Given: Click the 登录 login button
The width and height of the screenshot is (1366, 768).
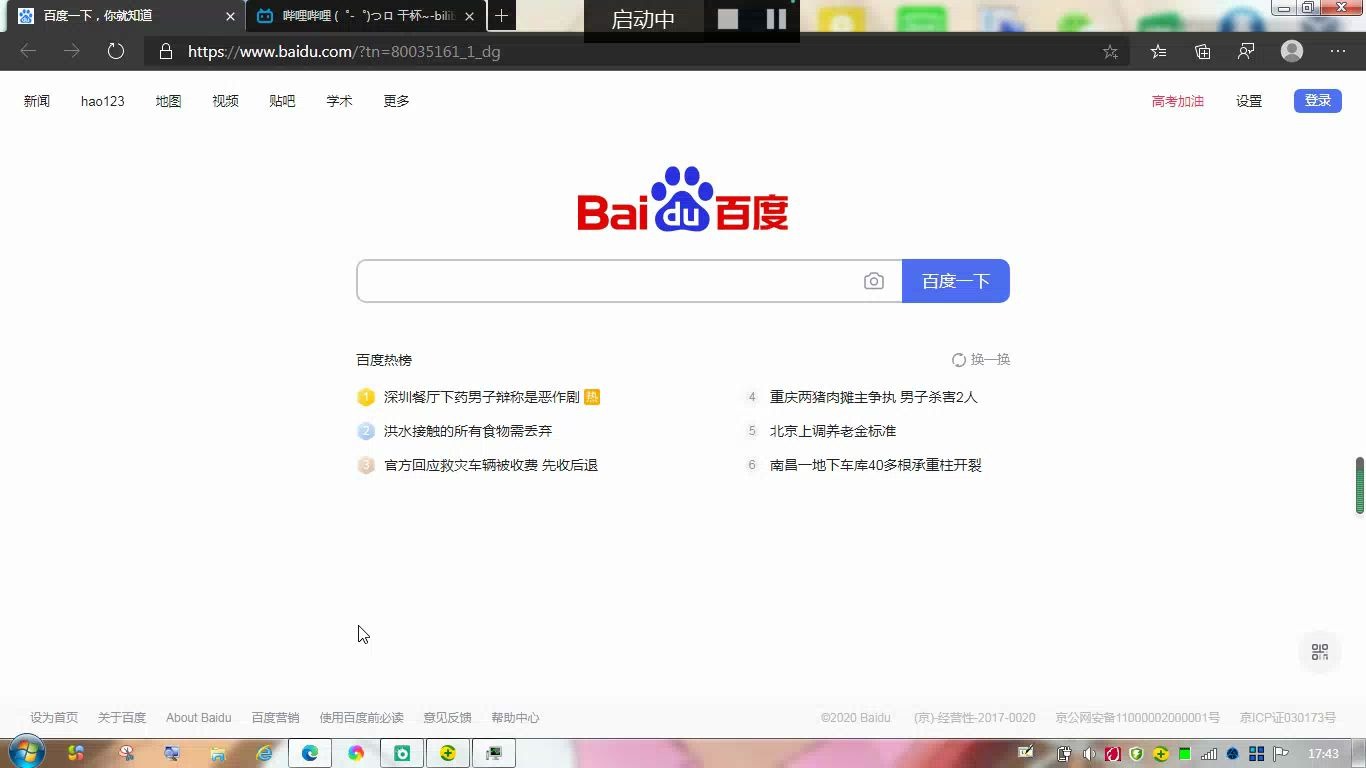Looking at the screenshot, I should (x=1318, y=100).
